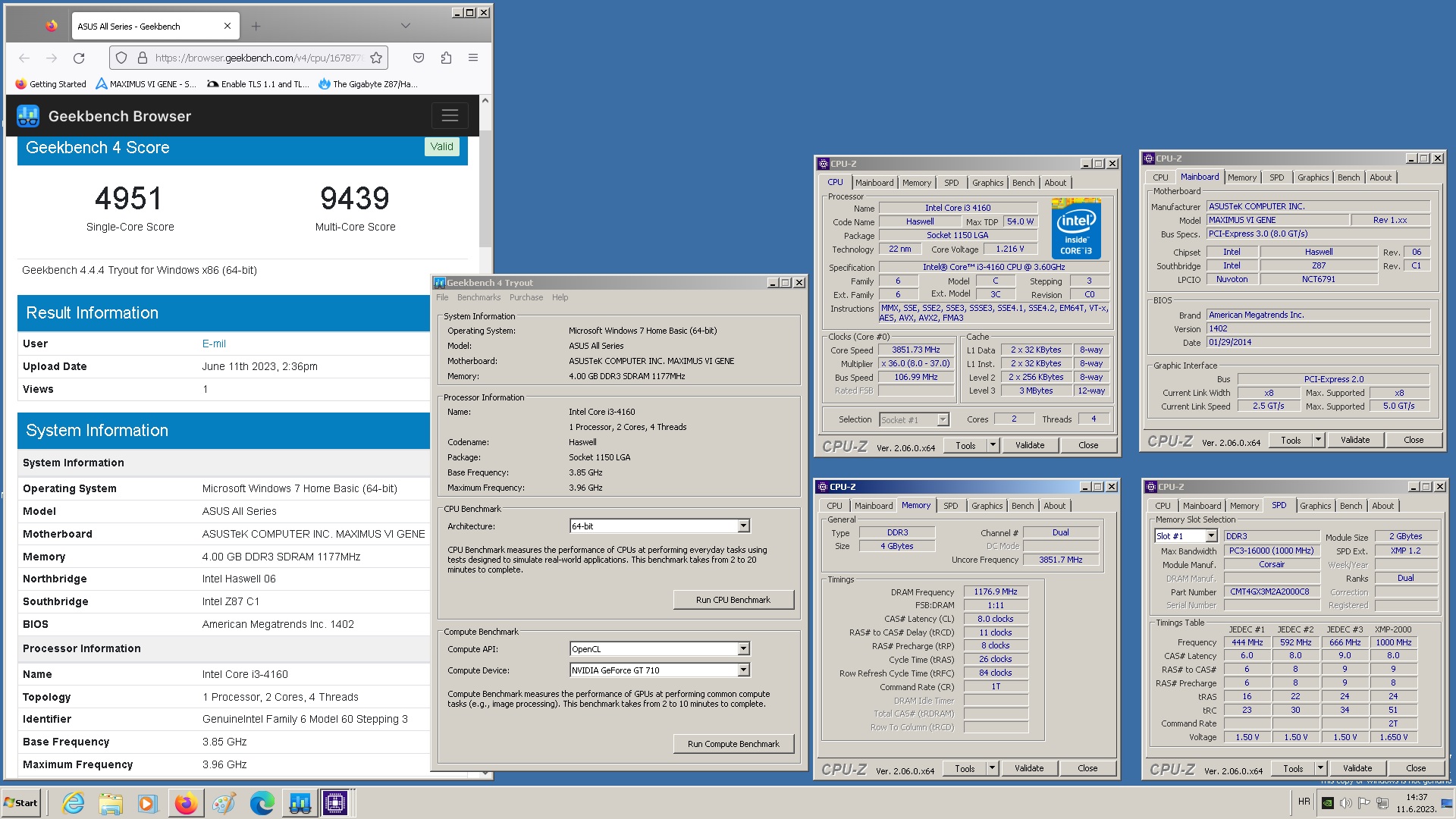Screen dimensions: 1456x819
Task: Click the taskbar clock 14:37
Action: pos(1416,803)
